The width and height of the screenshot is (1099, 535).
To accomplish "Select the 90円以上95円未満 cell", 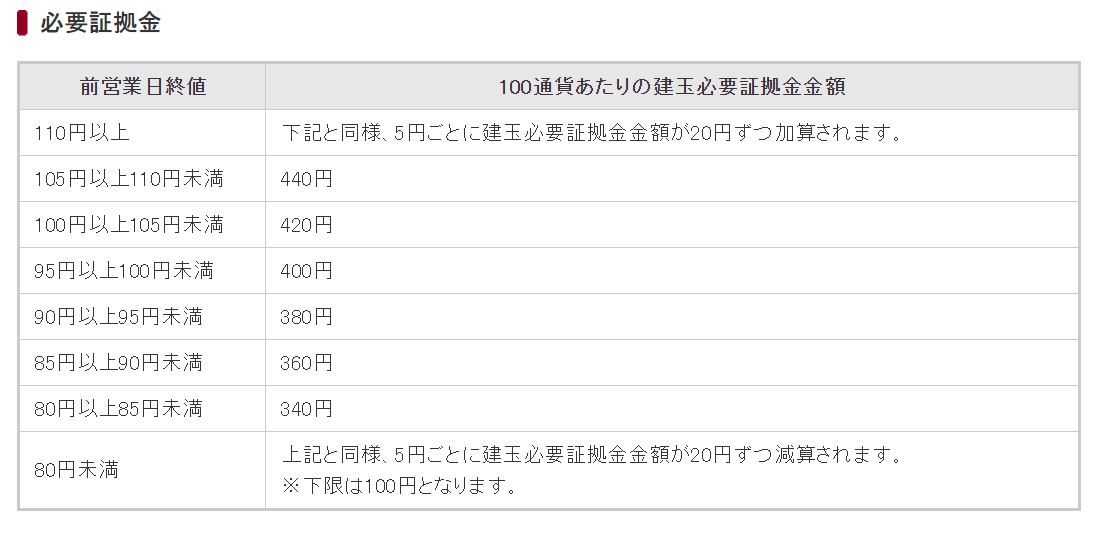I will pos(118,317).
